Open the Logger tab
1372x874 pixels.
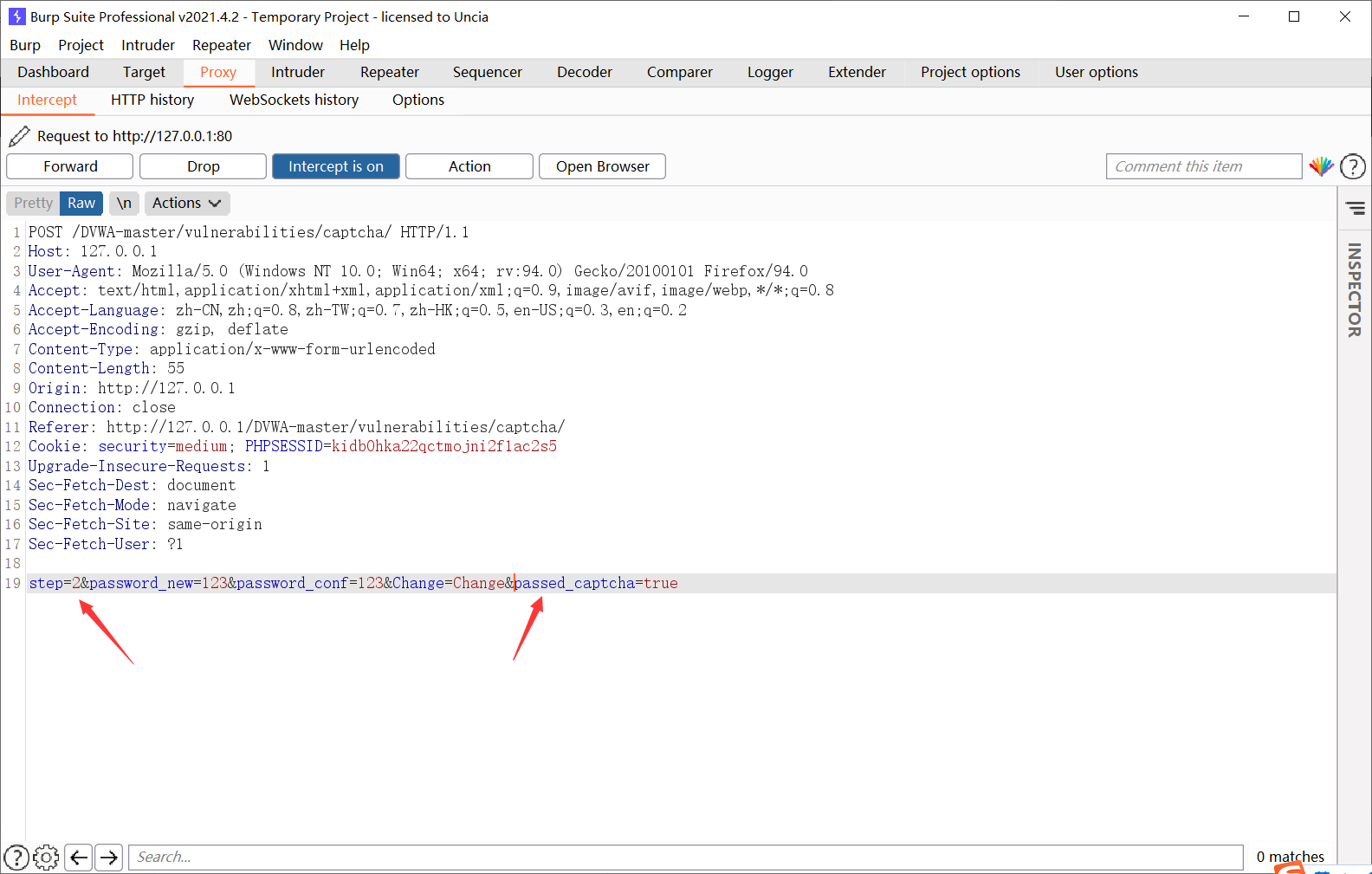pos(770,72)
